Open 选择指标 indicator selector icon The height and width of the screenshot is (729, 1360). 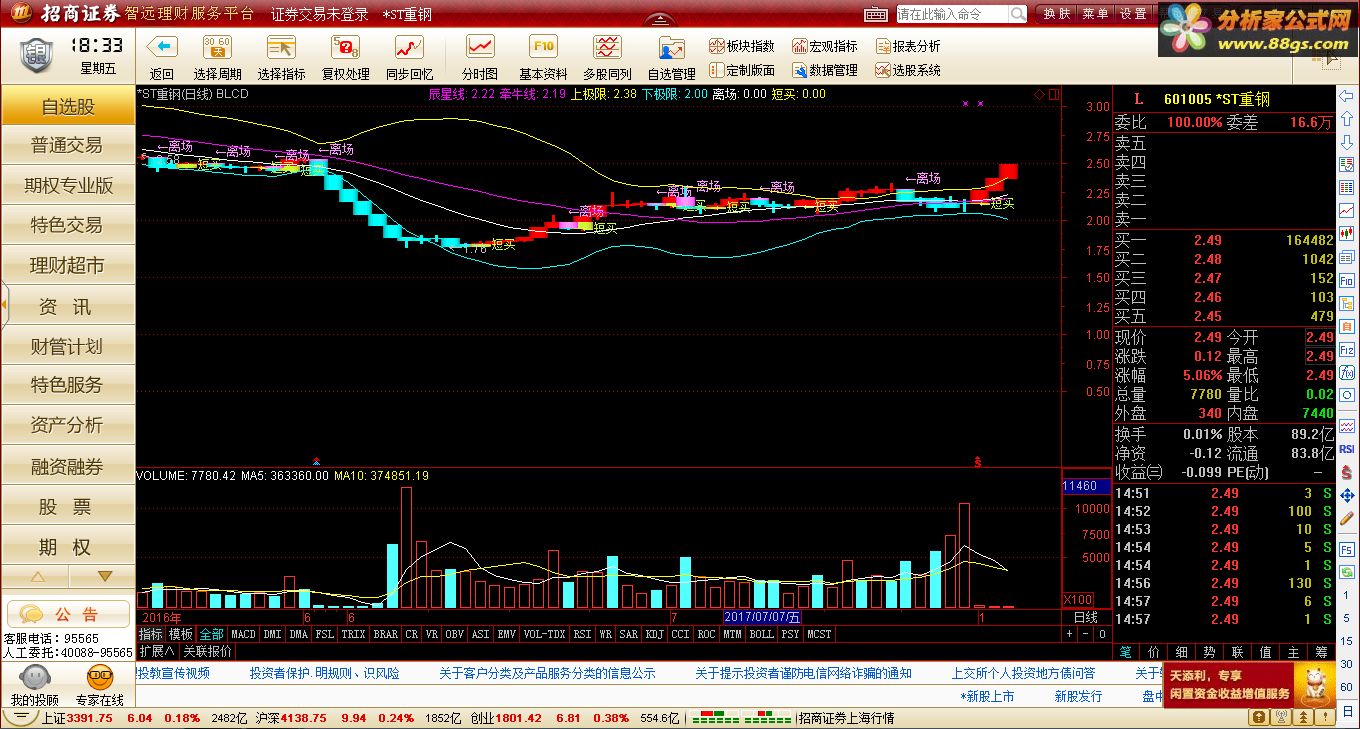pyautogui.click(x=281, y=47)
